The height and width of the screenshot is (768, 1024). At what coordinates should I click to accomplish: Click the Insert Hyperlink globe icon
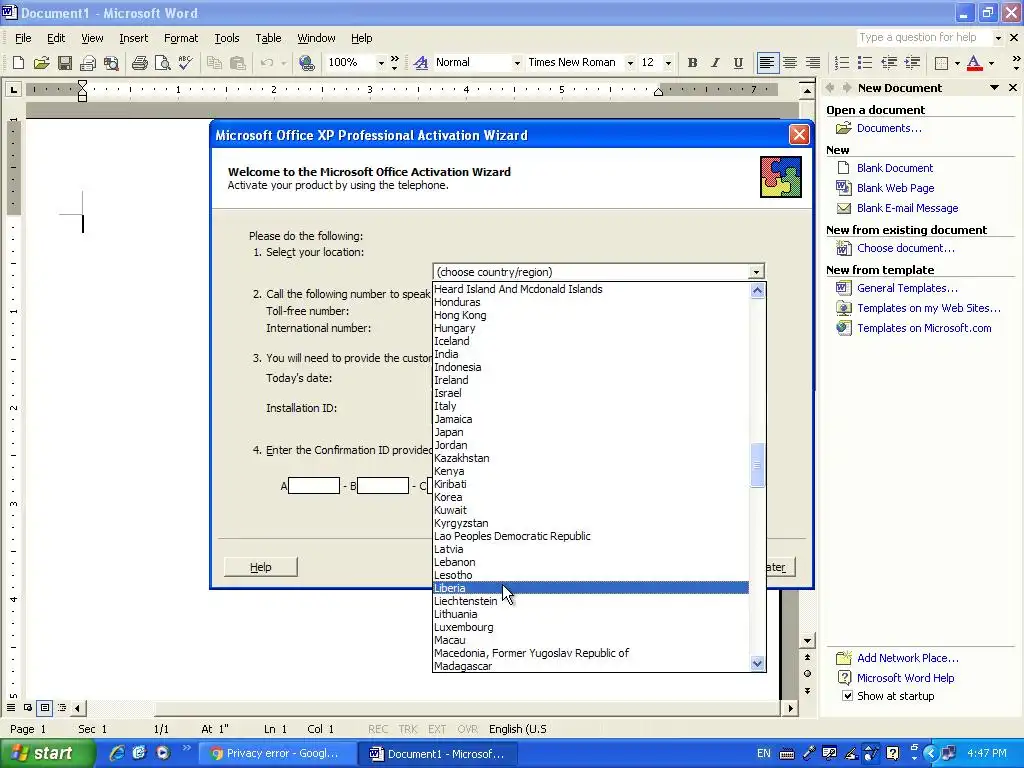(x=306, y=63)
